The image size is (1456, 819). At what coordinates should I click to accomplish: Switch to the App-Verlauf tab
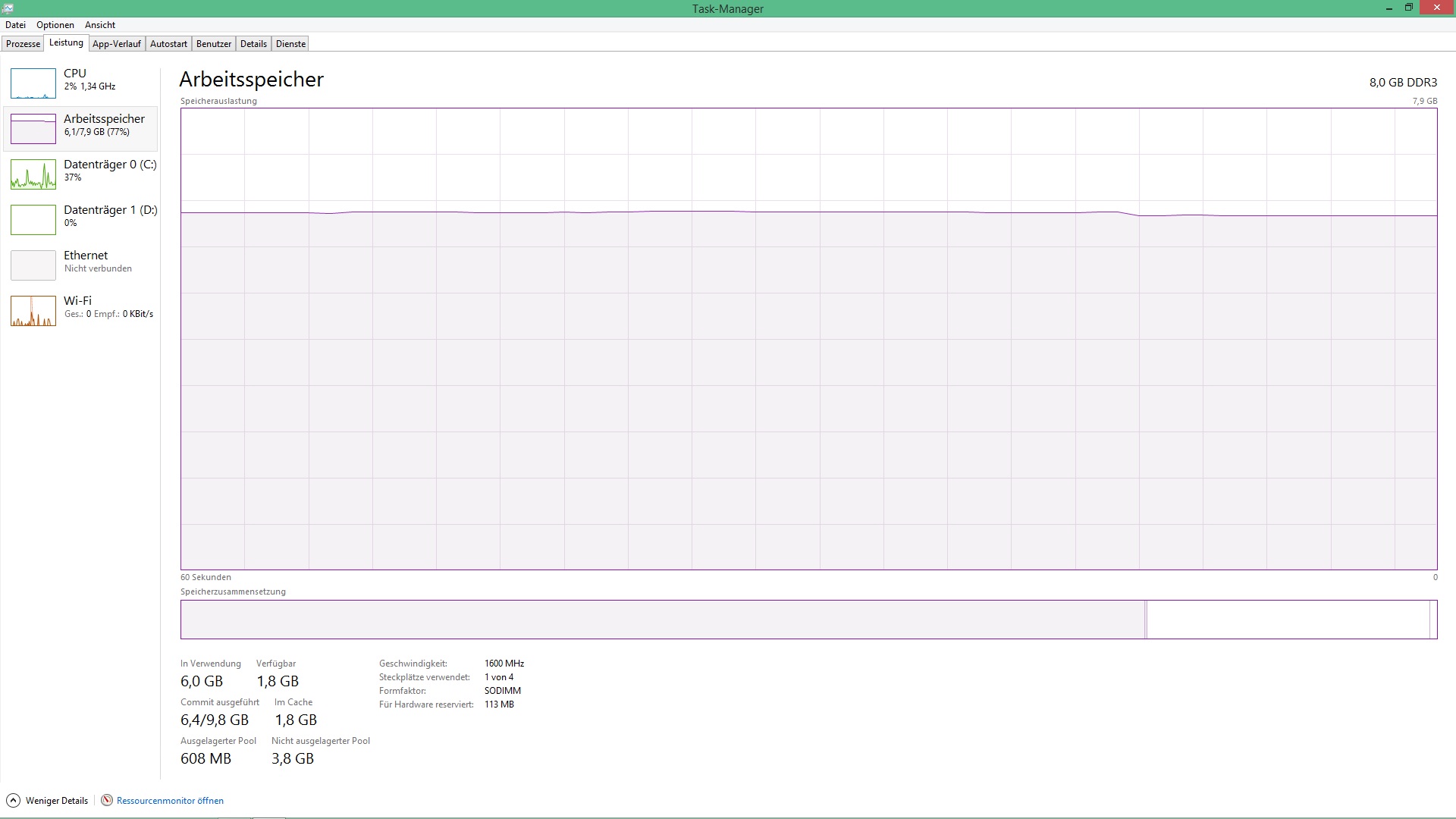[x=117, y=44]
